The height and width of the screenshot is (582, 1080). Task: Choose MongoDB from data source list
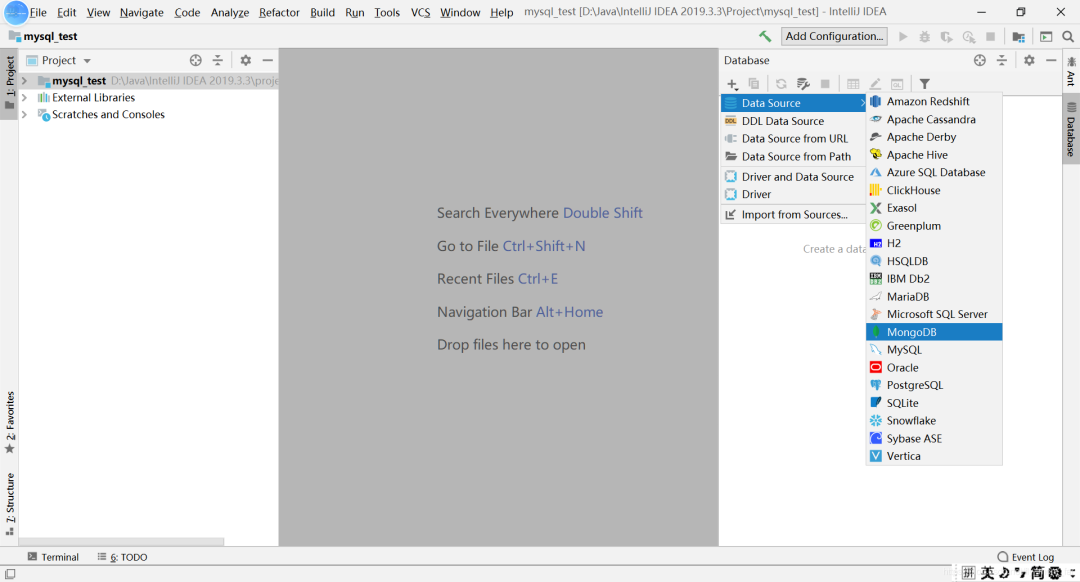(934, 332)
